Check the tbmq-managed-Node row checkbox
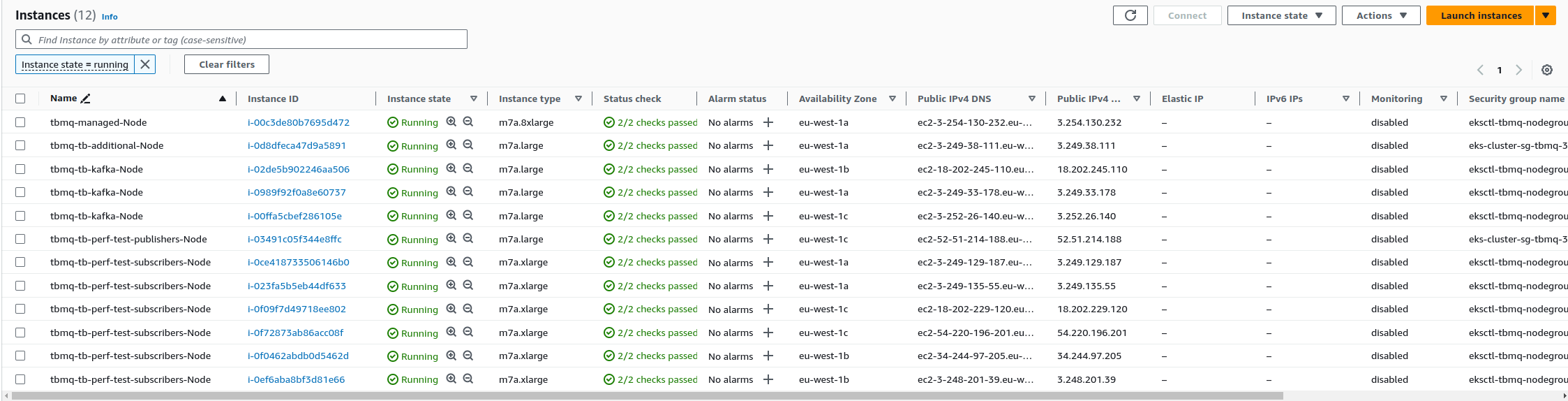This screenshot has width=1568, height=401. coord(20,122)
